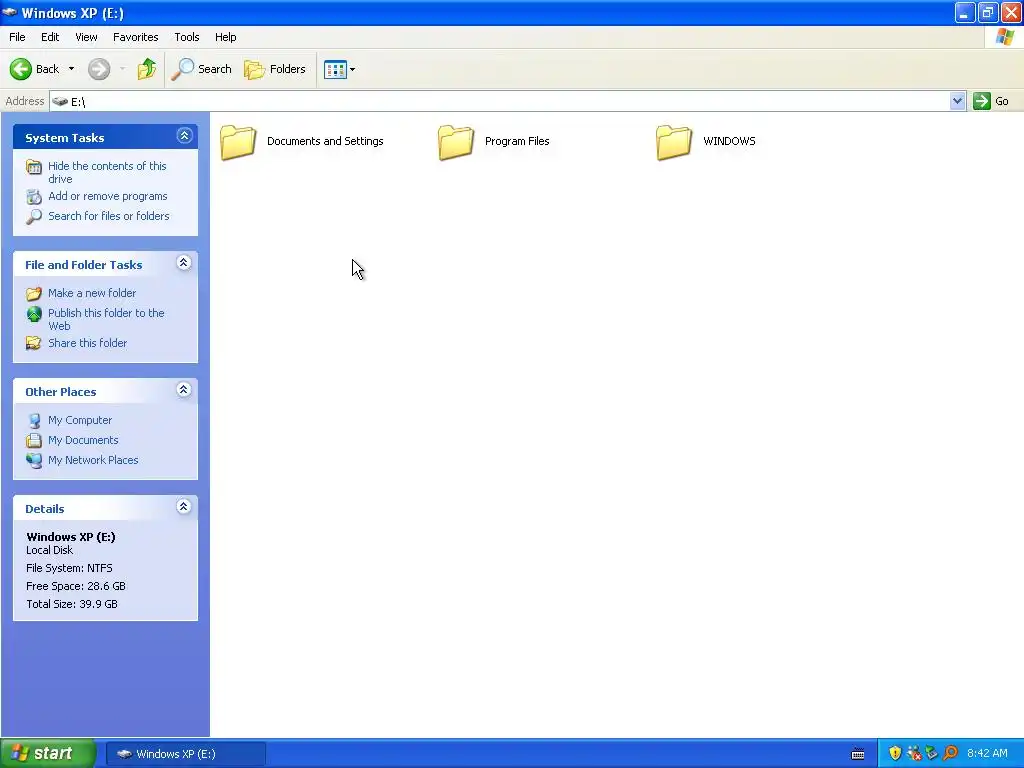Click the magnifier tray icon
The image size is (1024, 768).
pos(950,754)
